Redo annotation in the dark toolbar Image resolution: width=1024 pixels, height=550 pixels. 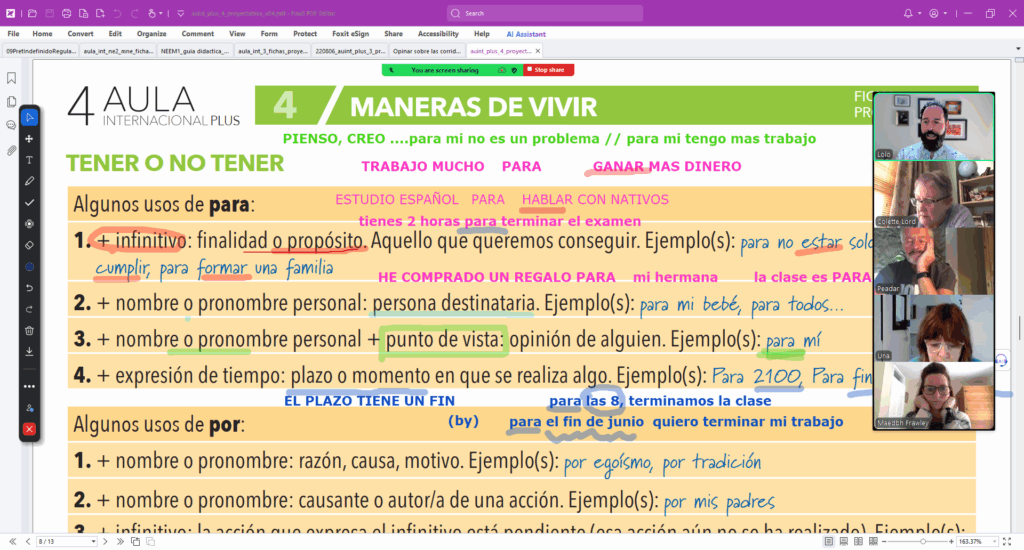[x=29, y=310]
